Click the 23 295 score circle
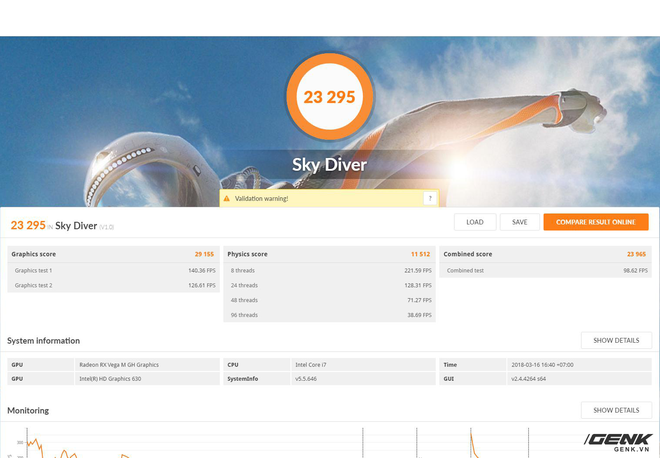This screenshot has width=660, height=458. [x=330, y=96]
